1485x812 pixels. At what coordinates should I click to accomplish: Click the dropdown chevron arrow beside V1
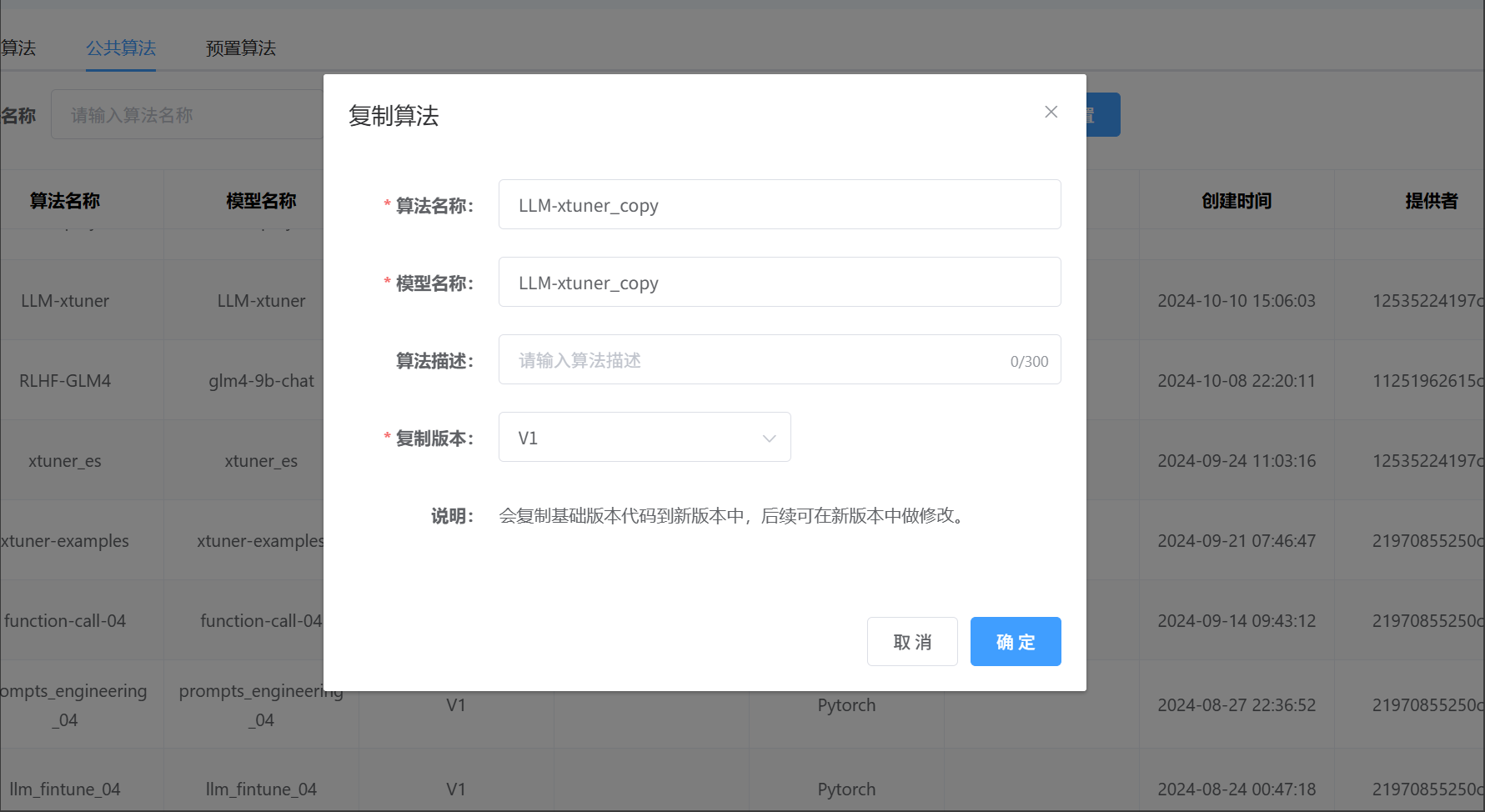(x=769, y=439)
